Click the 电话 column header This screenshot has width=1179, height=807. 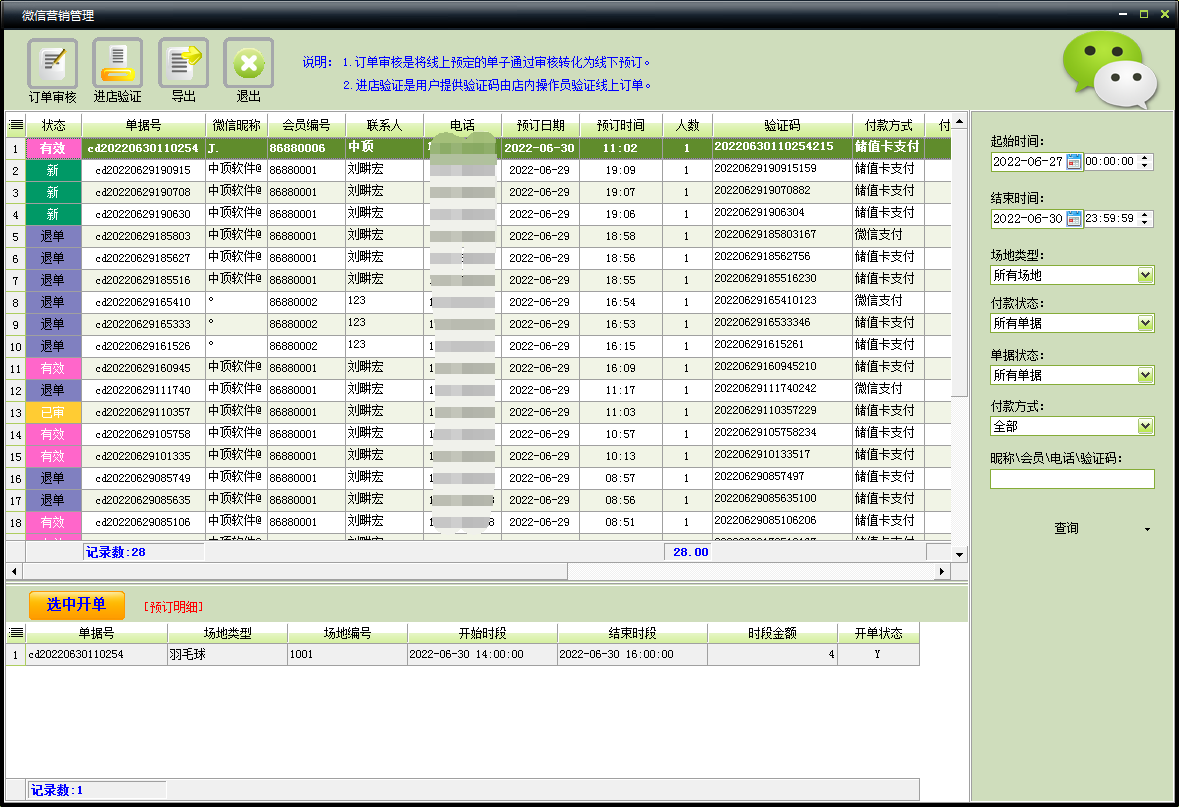click(x=462, y=125)
